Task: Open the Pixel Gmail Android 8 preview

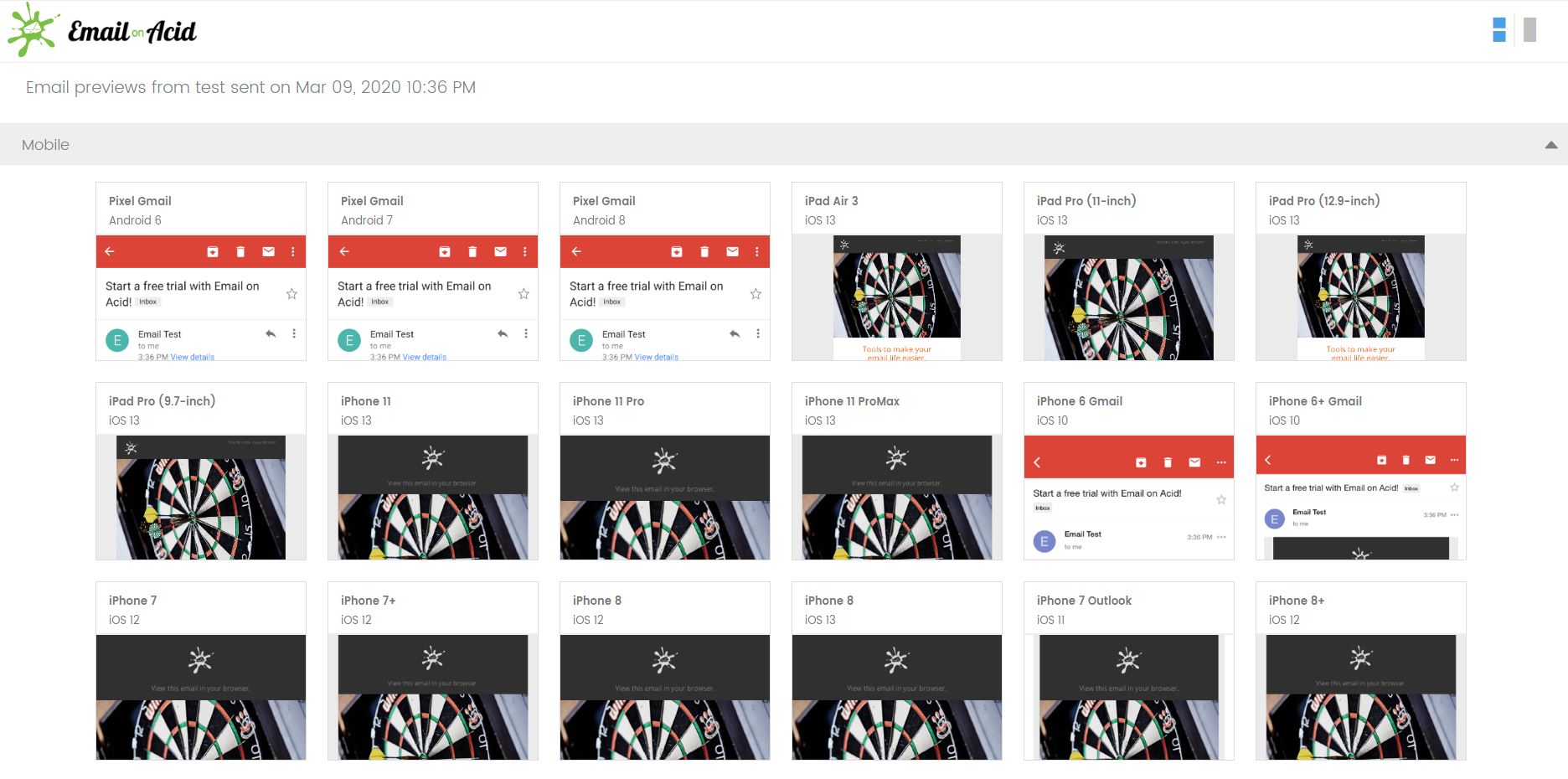Action: click(665, 271)
